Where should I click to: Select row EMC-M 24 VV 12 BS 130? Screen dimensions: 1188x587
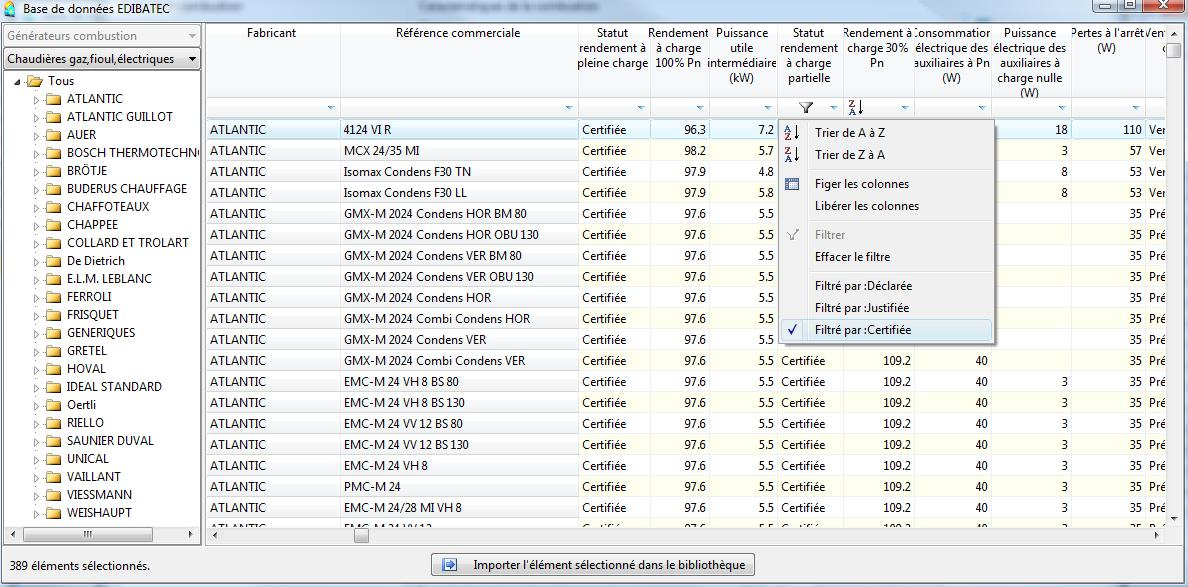686,445
